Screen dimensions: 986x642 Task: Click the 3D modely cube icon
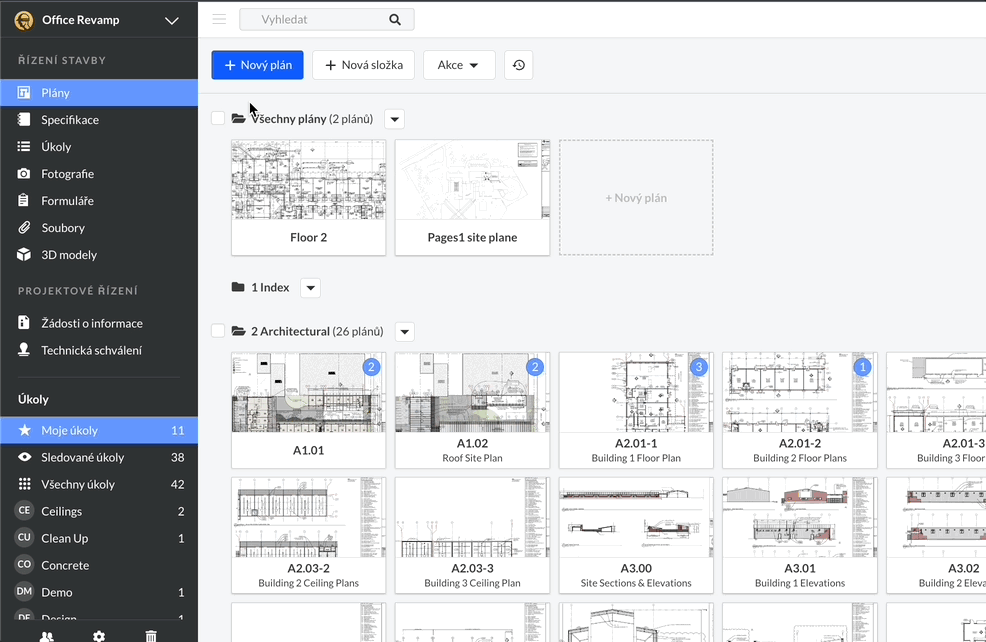pyautogui.click(x=24, y=255)
